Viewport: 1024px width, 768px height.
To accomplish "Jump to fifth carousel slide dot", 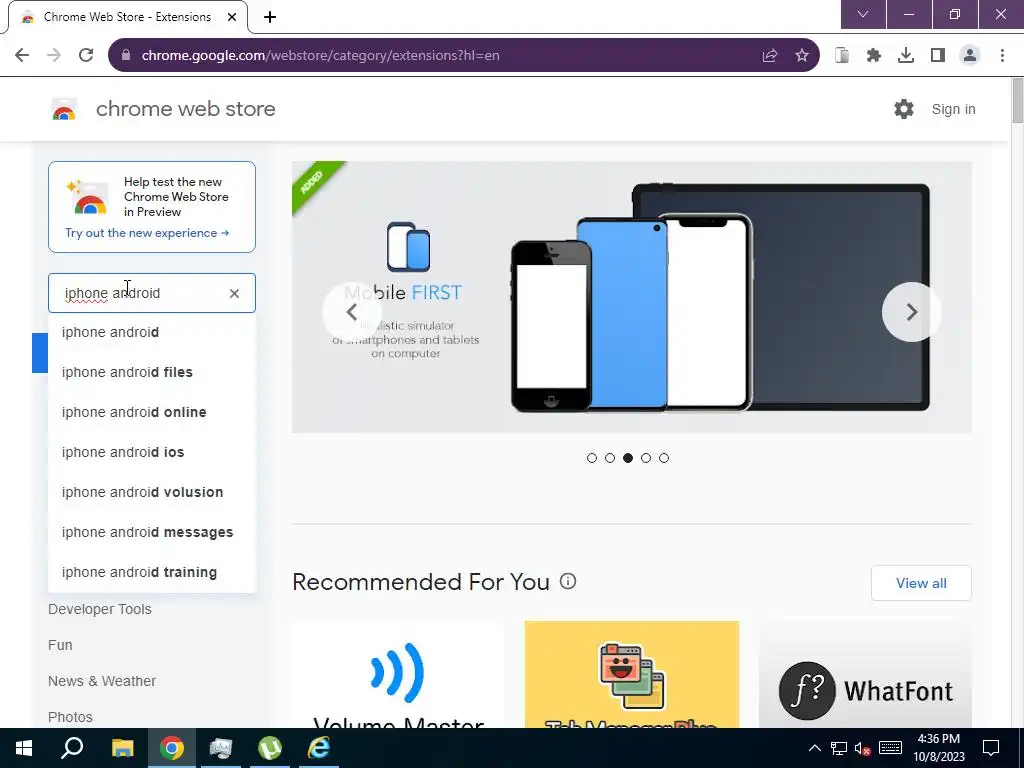I will click(664, 458).
